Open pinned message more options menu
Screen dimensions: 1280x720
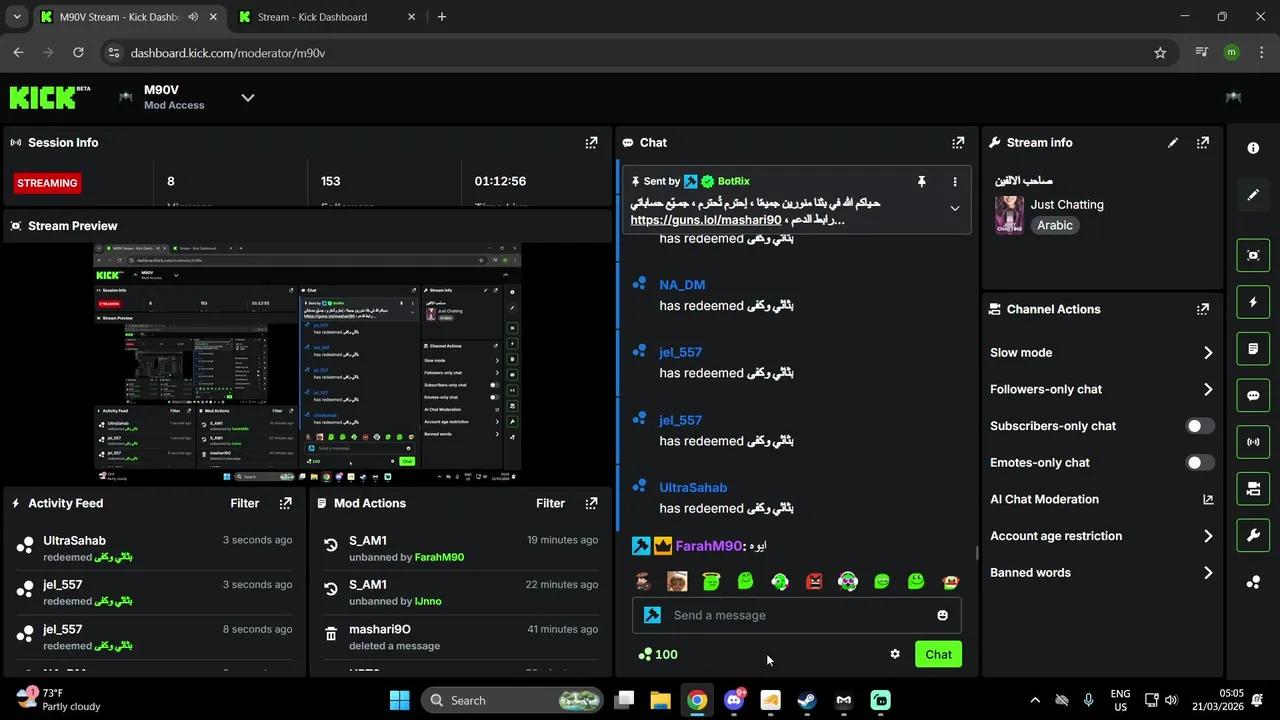955,181
